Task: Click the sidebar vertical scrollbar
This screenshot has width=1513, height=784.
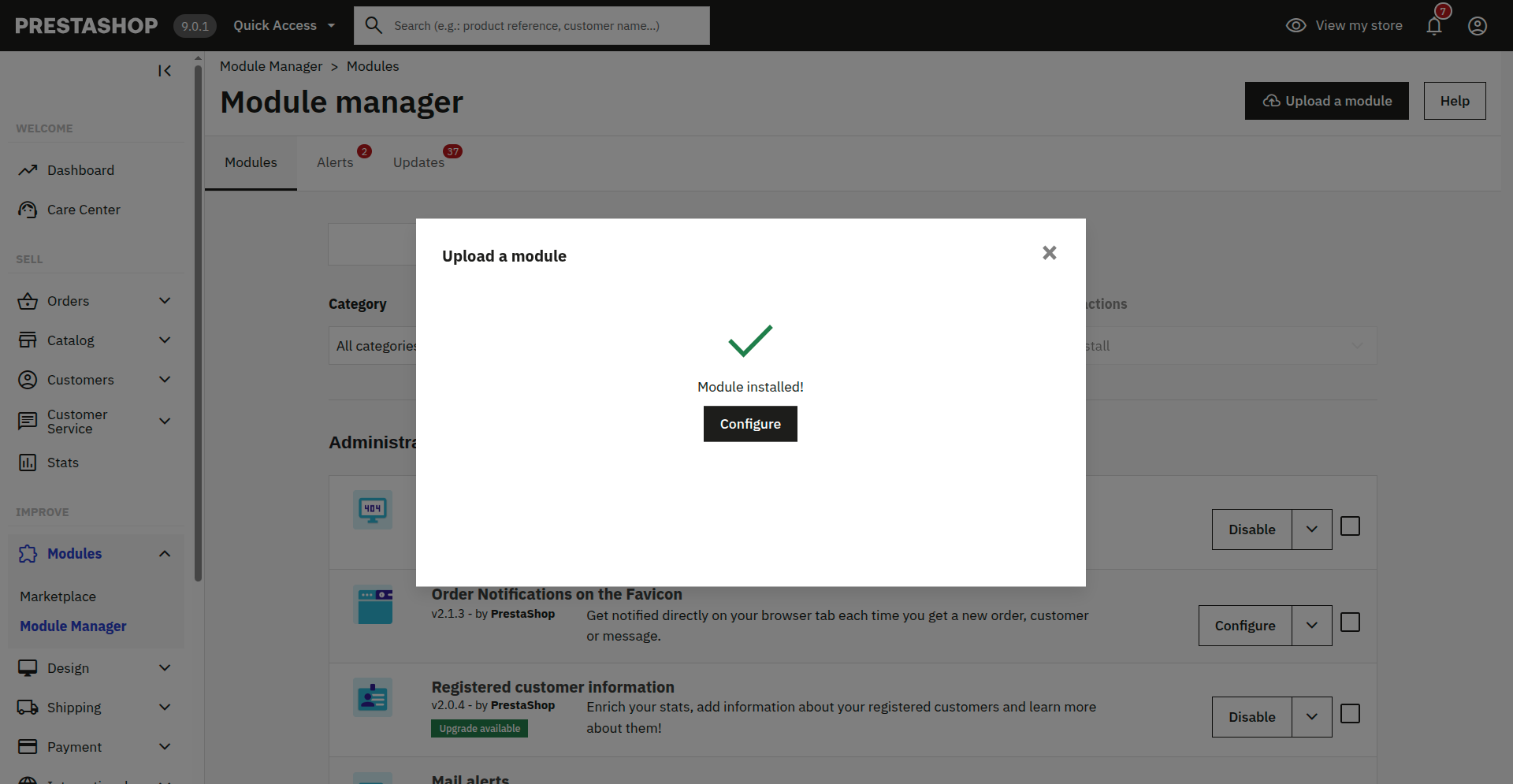Action: click(199, 323)
